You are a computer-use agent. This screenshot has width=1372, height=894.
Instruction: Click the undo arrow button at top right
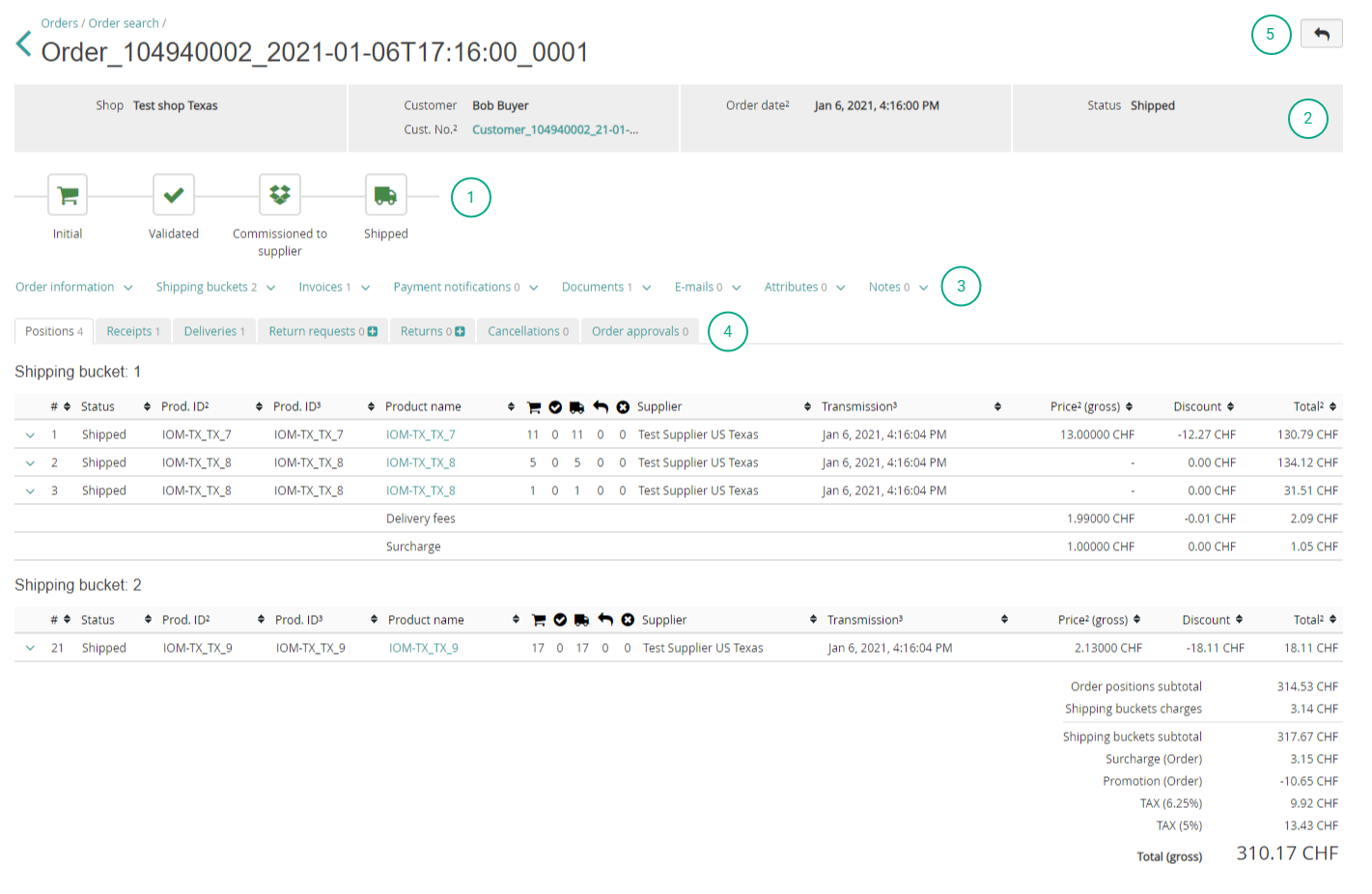1321,33
